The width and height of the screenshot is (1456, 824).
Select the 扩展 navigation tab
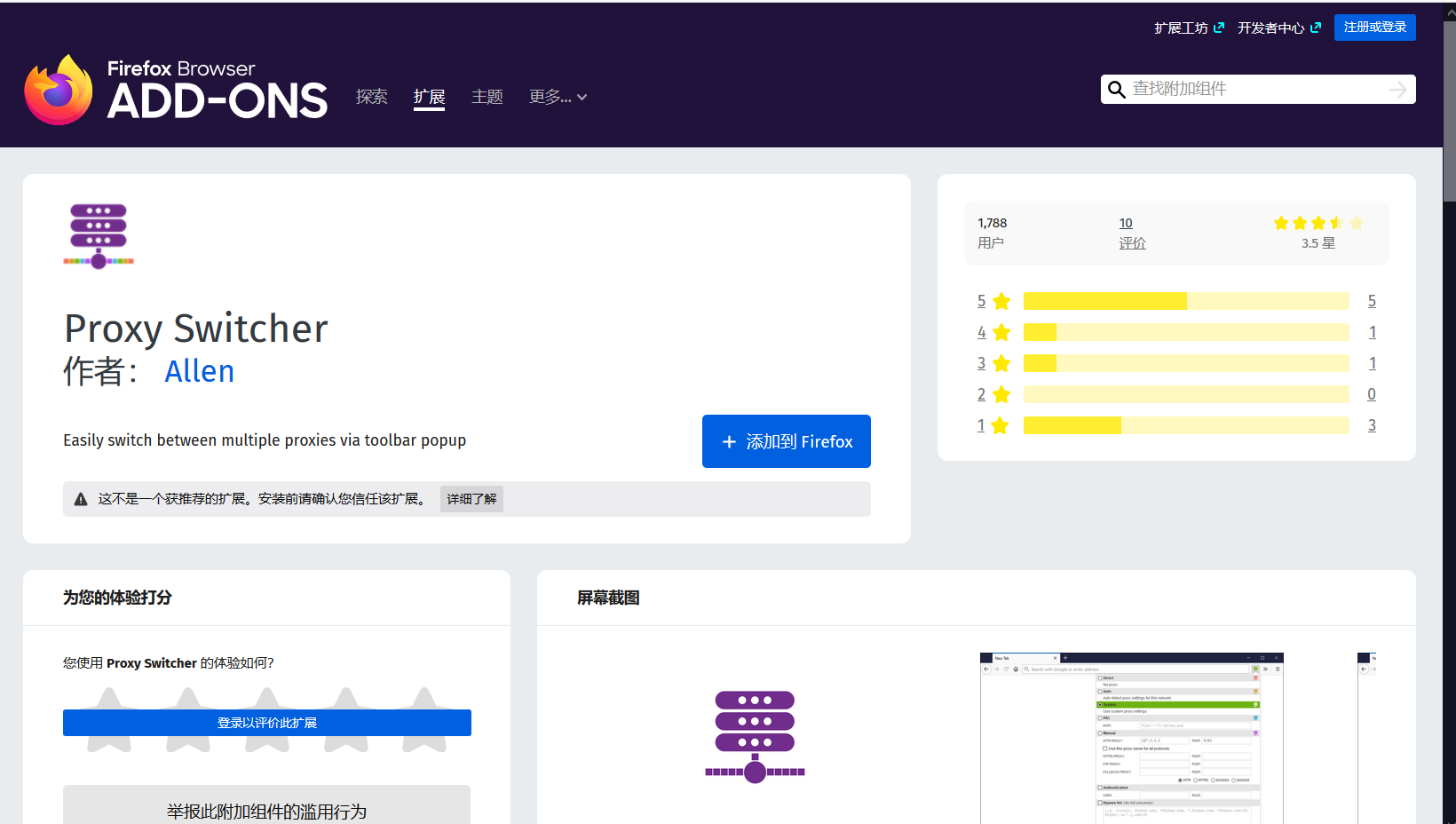pos(429,97)
